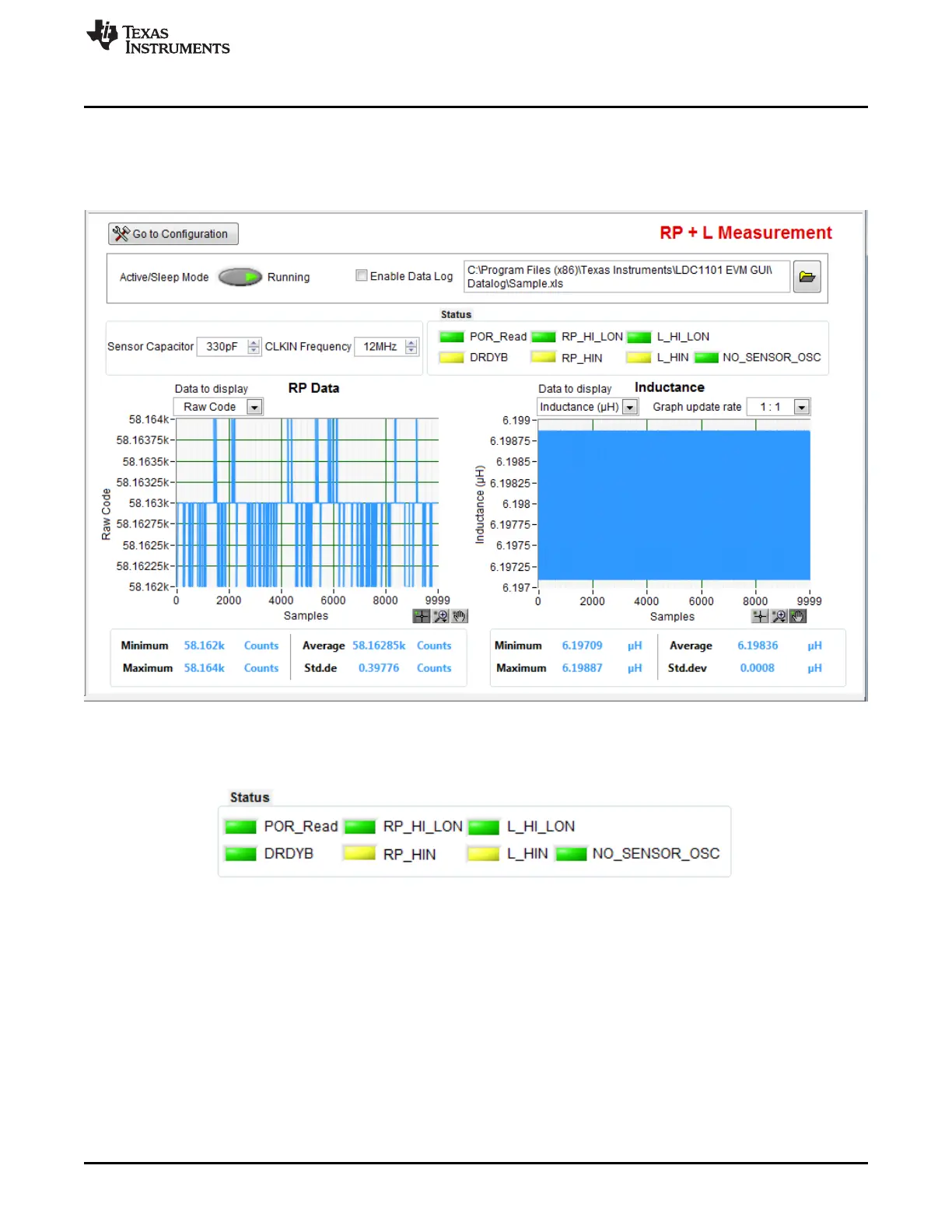Viewport: 952px width, 1232px height.
Task: Select RP Data graph zoom tool
Action: pyautogui.click(x=440, y=617)
